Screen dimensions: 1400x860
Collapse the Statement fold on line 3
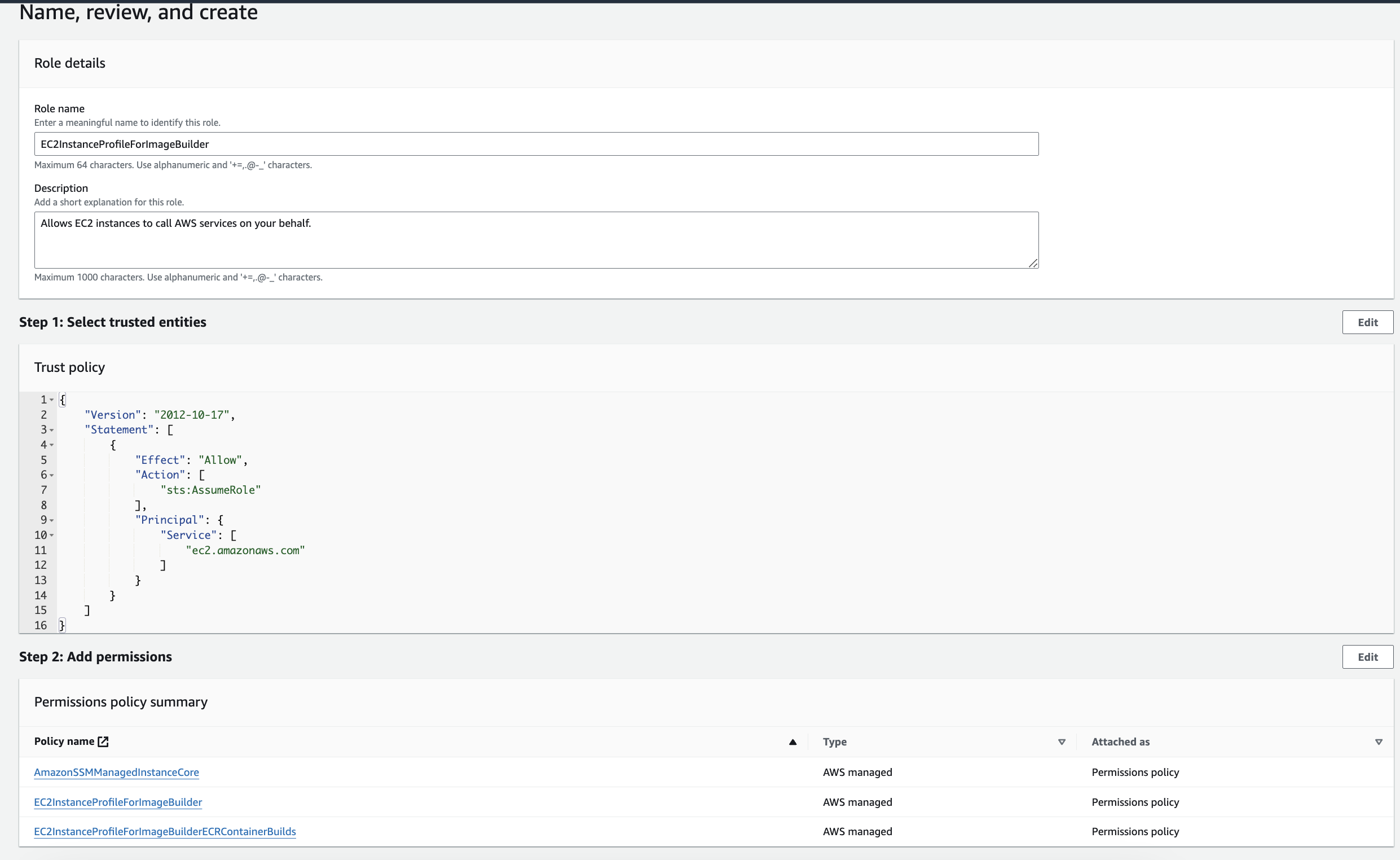52,430
